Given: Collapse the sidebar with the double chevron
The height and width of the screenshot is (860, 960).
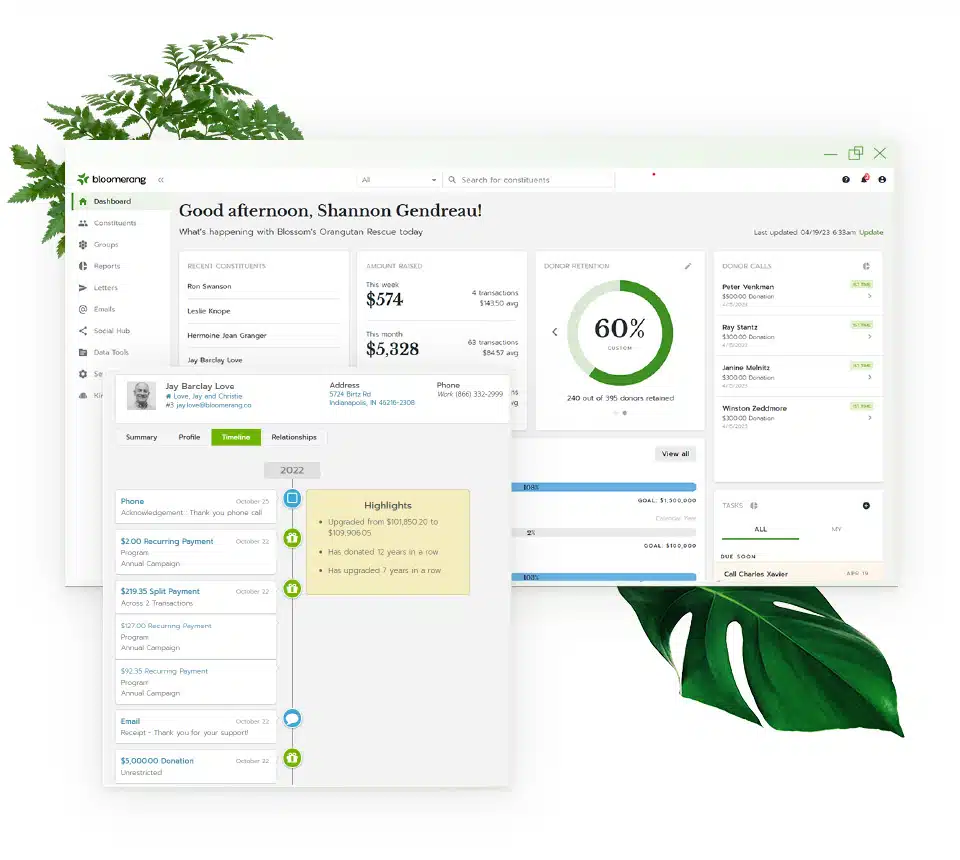Looking at the screenshot, I should click(161, 180).
